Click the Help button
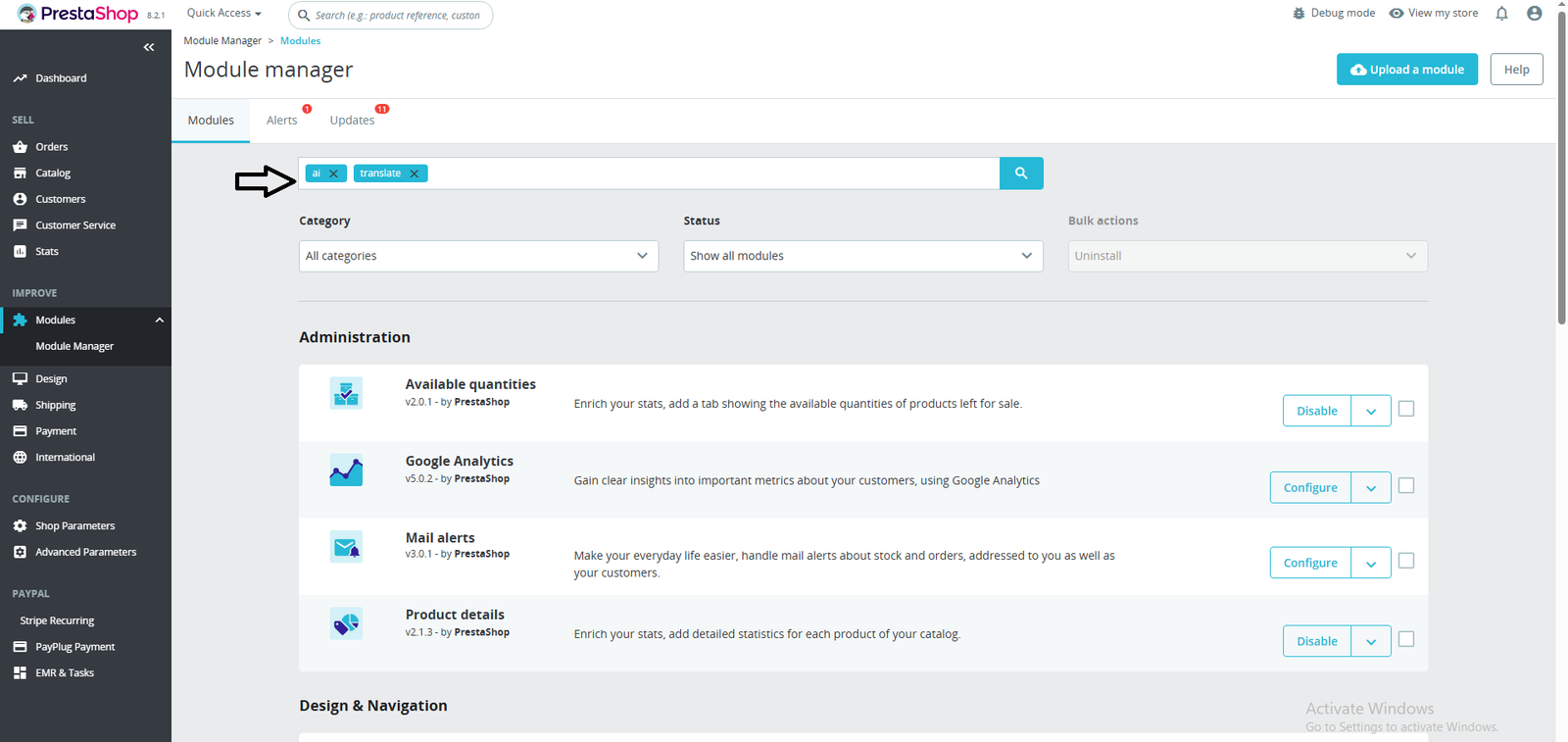Image resolution: width=1568 pixels, height=742 pixels. [x=1517, y=70]
